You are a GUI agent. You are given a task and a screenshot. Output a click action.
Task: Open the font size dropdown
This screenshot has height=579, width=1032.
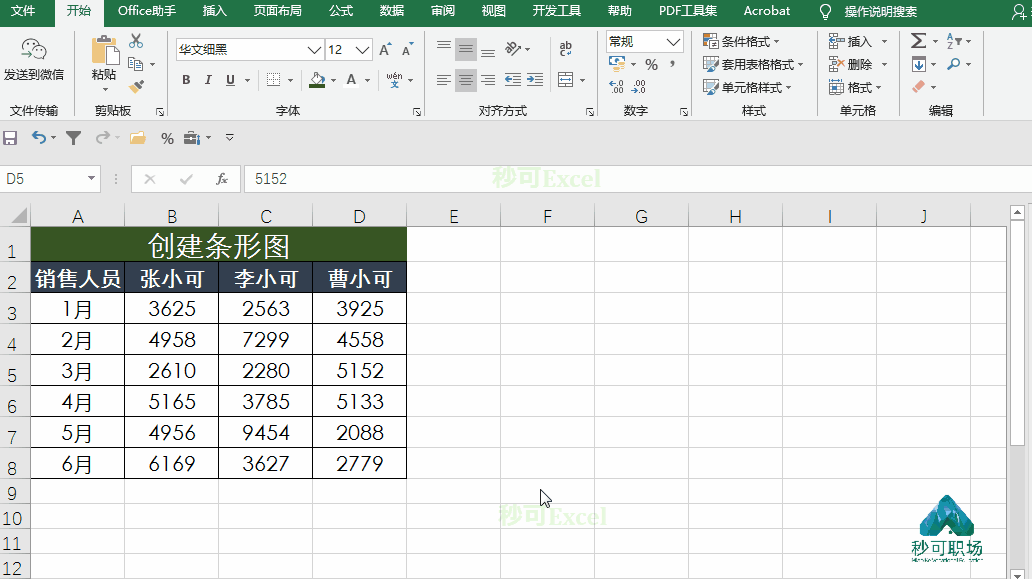(x=362, y=50)
